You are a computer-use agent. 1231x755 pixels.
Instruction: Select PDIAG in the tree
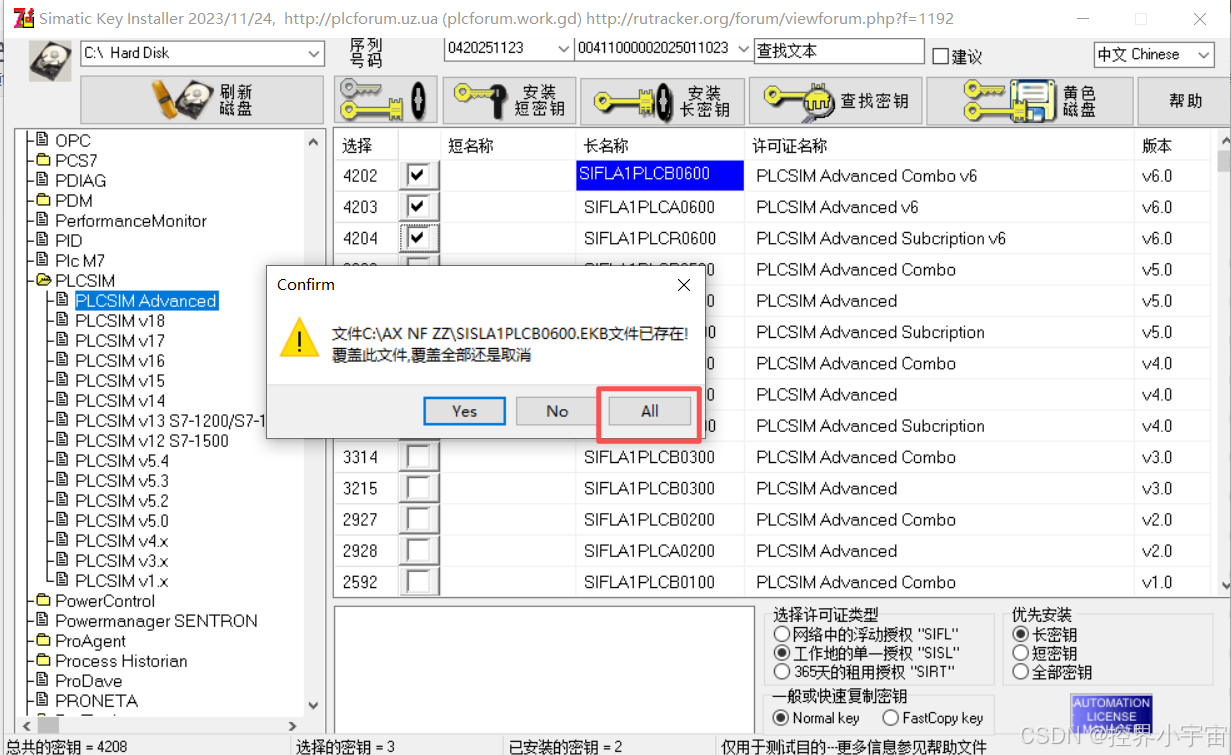click(80, 181)
